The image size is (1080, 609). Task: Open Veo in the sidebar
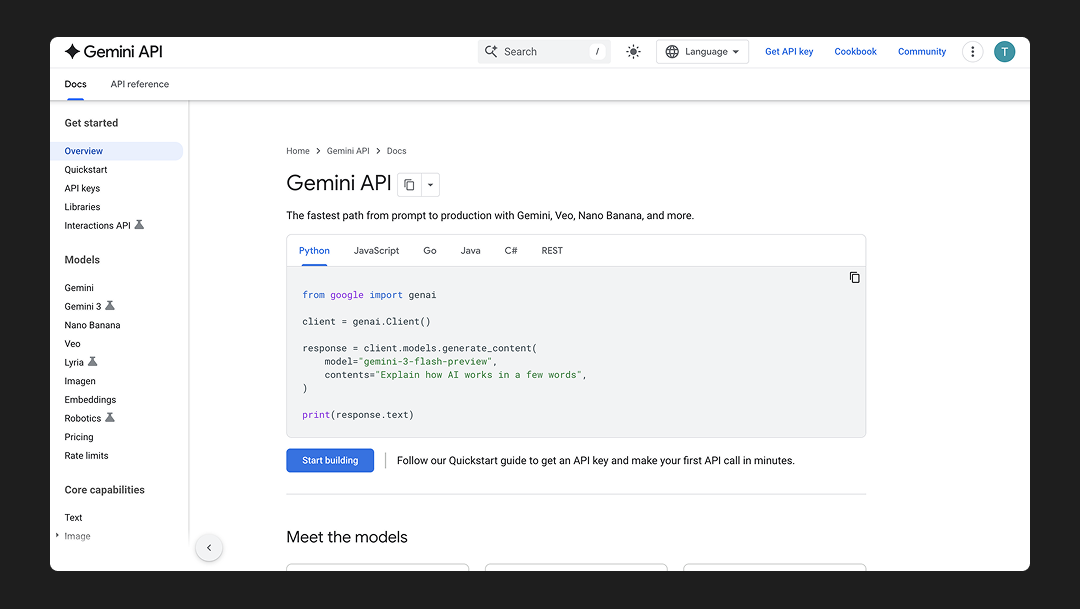click(72, 343)
